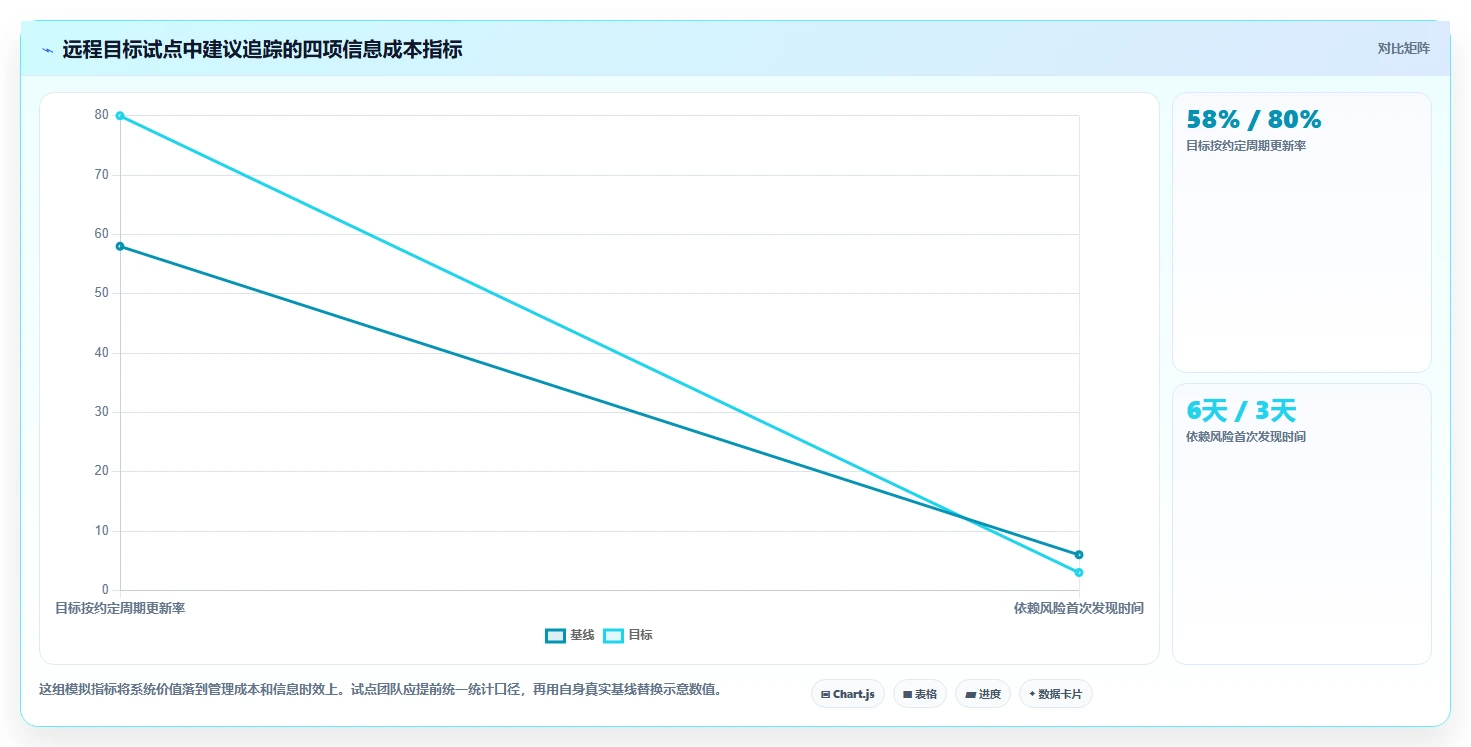Click the y-axis tick label 80

[101, 115]
